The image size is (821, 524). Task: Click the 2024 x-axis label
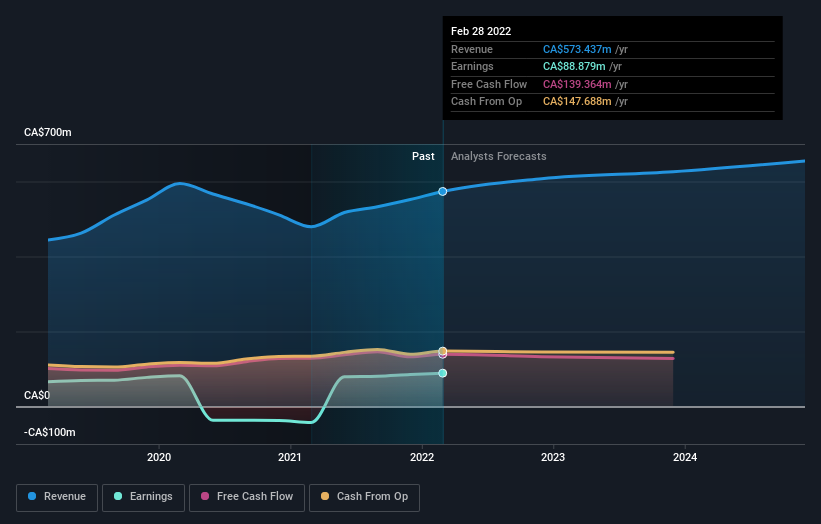(x=685, y=458)
